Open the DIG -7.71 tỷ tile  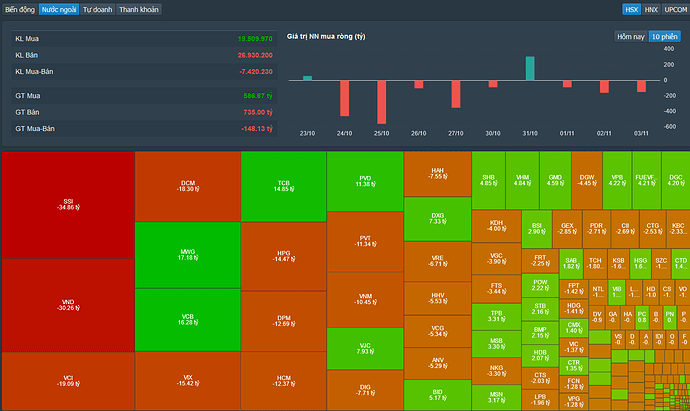click(365, 390)
